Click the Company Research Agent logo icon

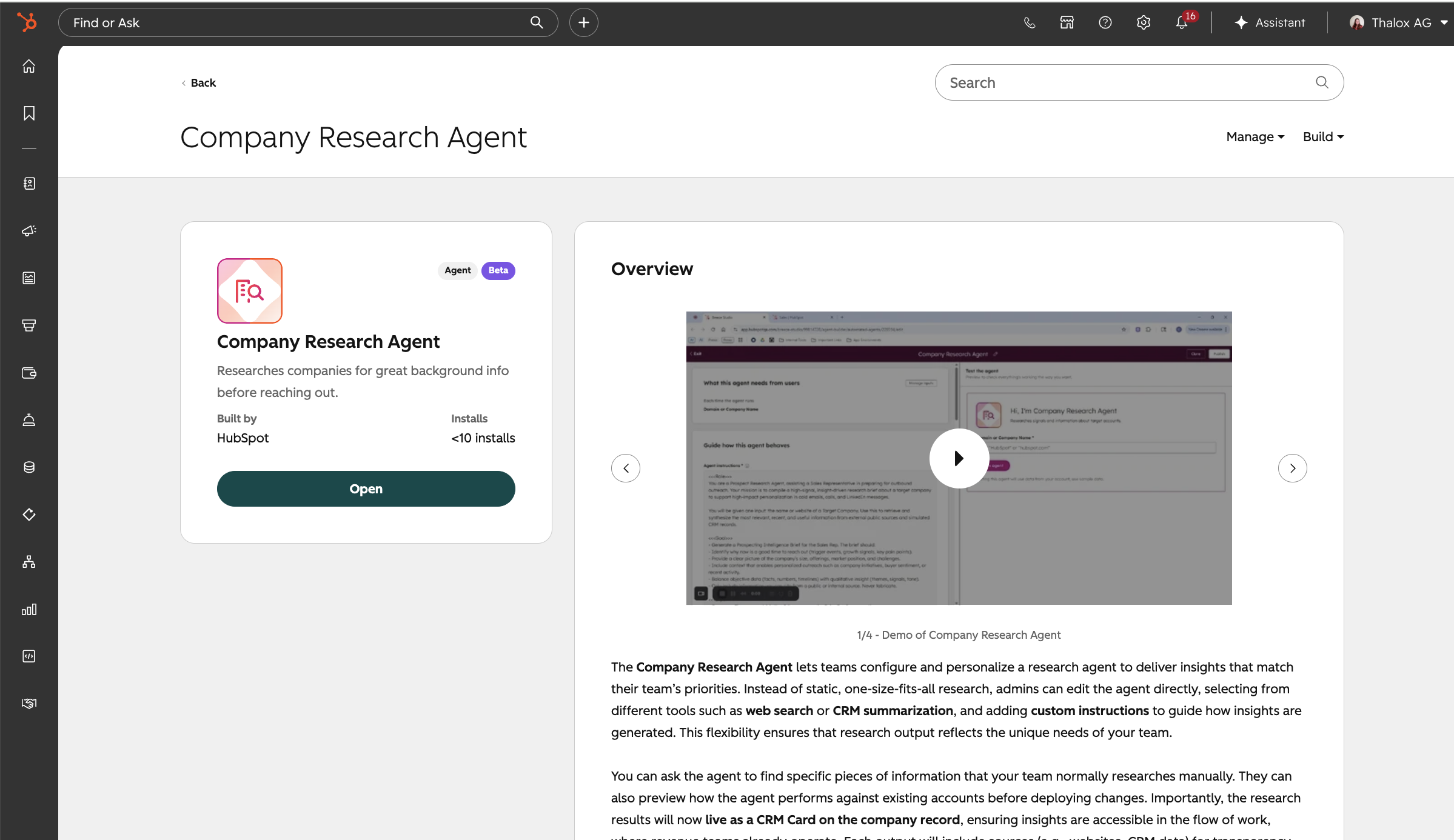(x=250, y=291)
